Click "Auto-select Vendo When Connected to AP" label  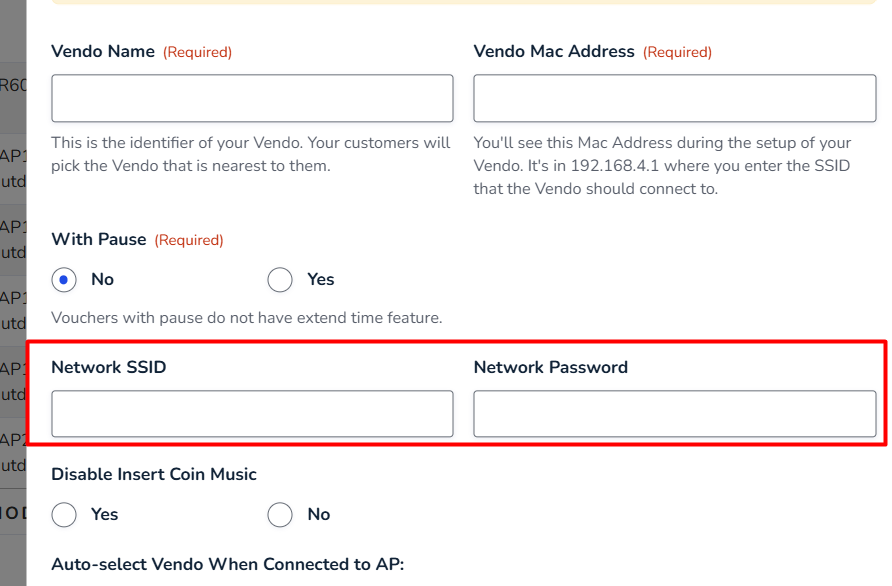click(x=227, y=564)
